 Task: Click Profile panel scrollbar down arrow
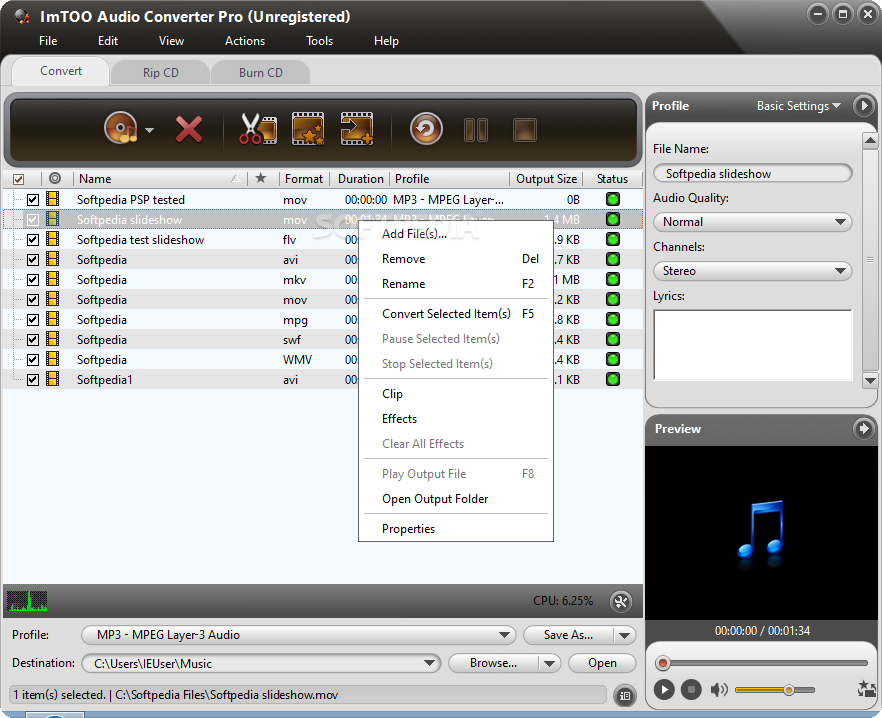click(x=870, y=380)
